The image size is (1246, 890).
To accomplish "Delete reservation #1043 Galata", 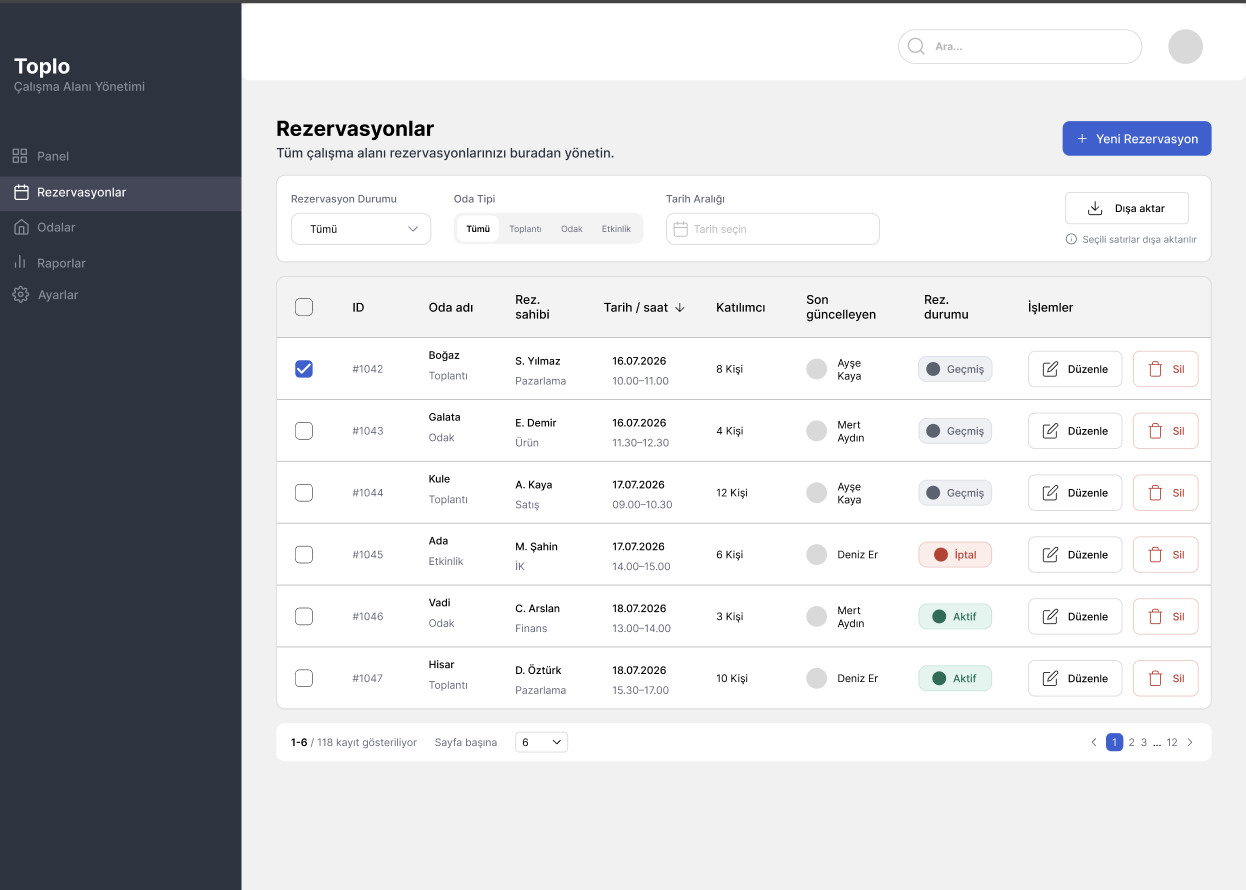I will tap(1165, 431).
